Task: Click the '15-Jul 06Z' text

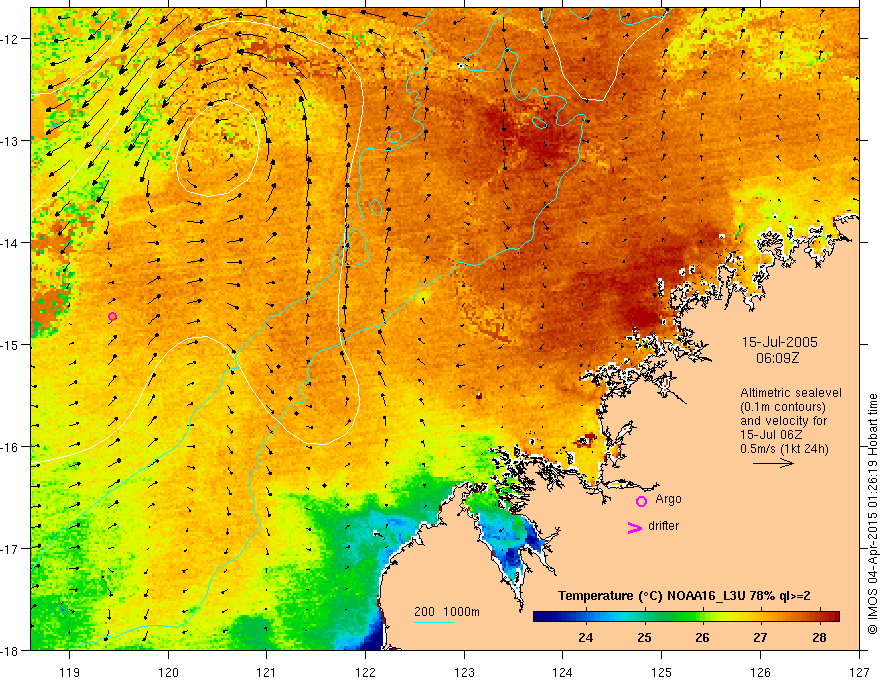Action: click(x=771, y=435)
